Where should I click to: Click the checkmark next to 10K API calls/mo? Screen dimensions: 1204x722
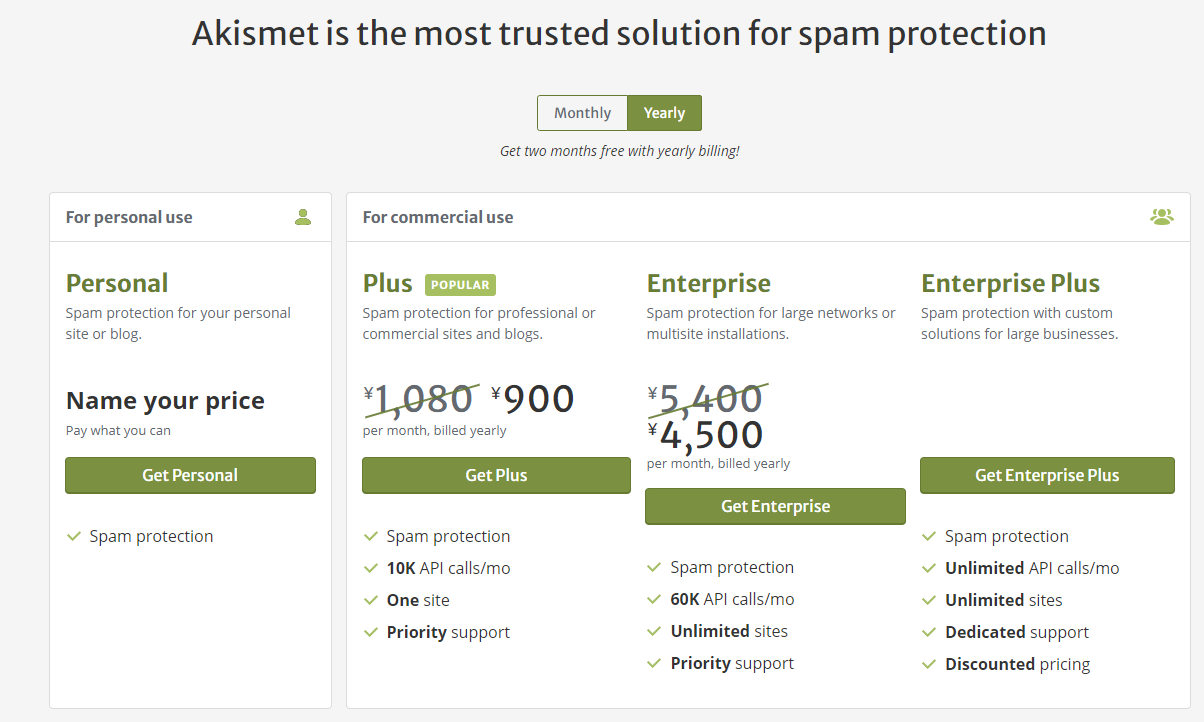click(x=371, y=568)
